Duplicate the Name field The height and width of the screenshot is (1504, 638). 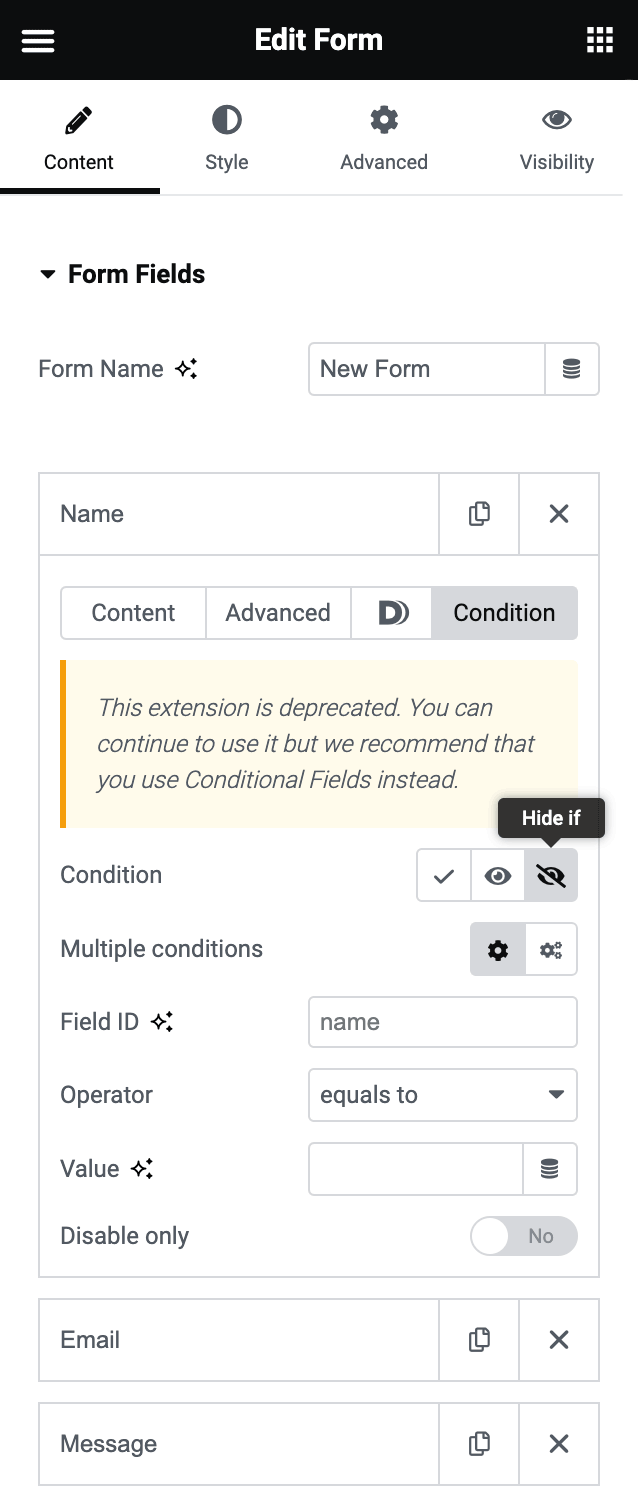[478, 514]
